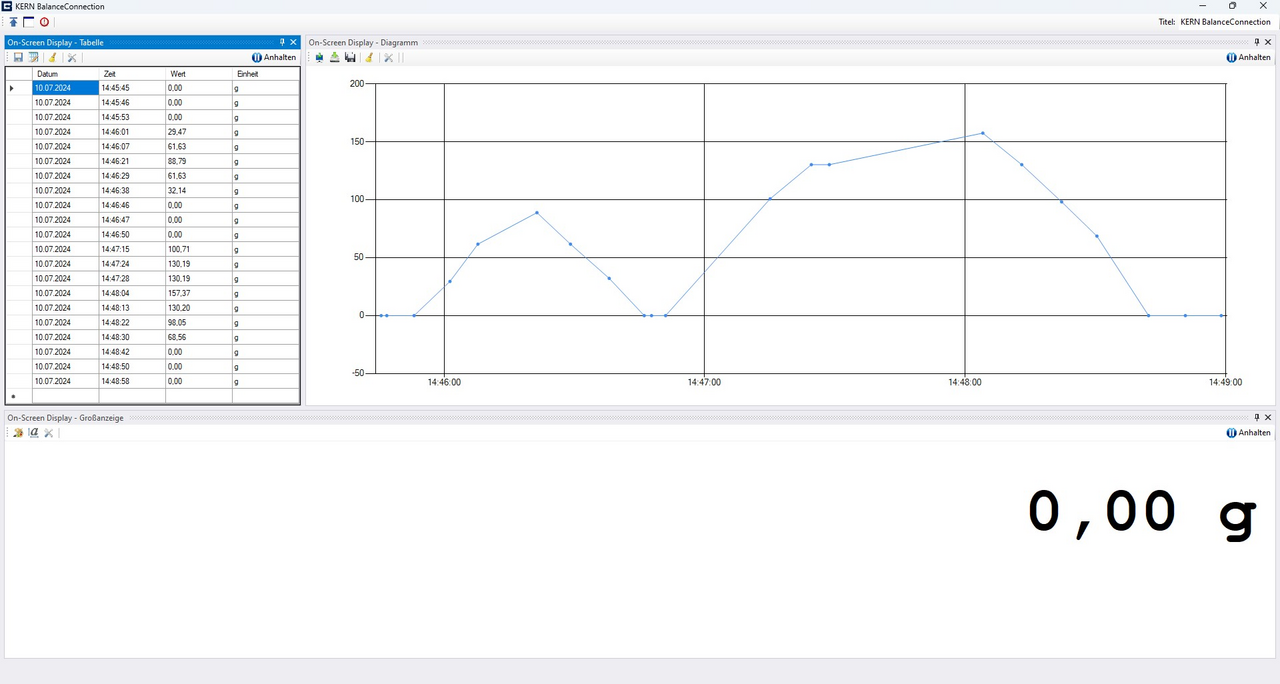Click the font icon in Großanzeige toolbar

point(34,433)
